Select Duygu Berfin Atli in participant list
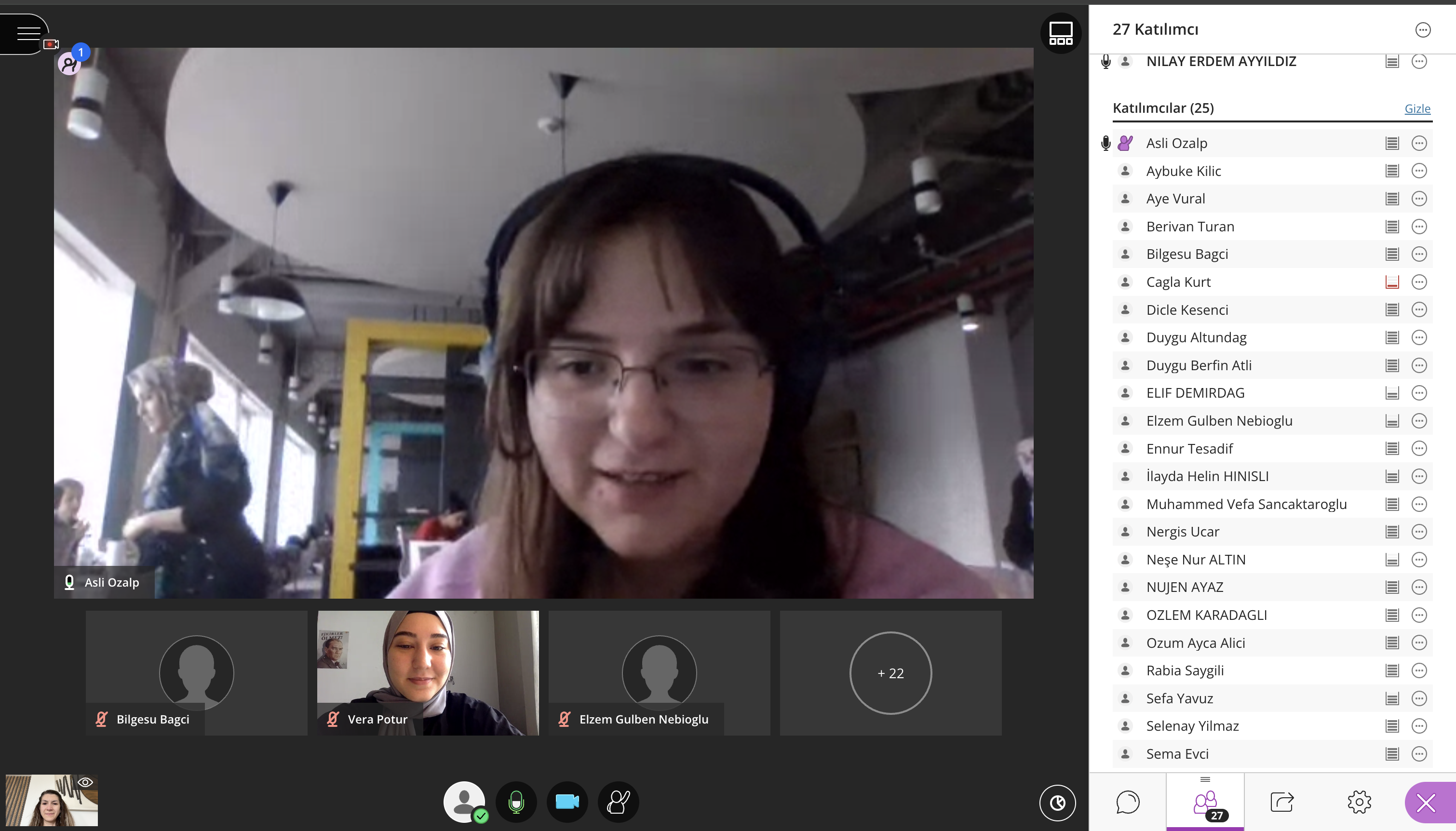Viewport: 1456px width, 831px height. [1272, 365]
